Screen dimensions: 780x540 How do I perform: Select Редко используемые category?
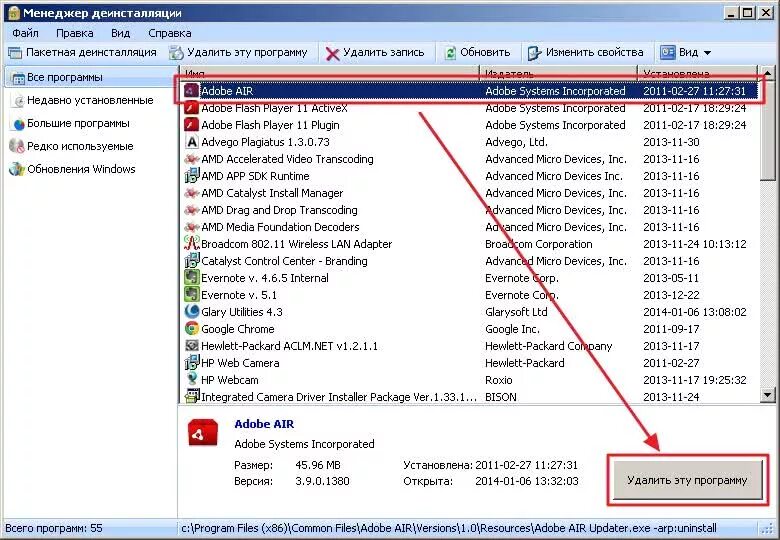tap(80, 146)
